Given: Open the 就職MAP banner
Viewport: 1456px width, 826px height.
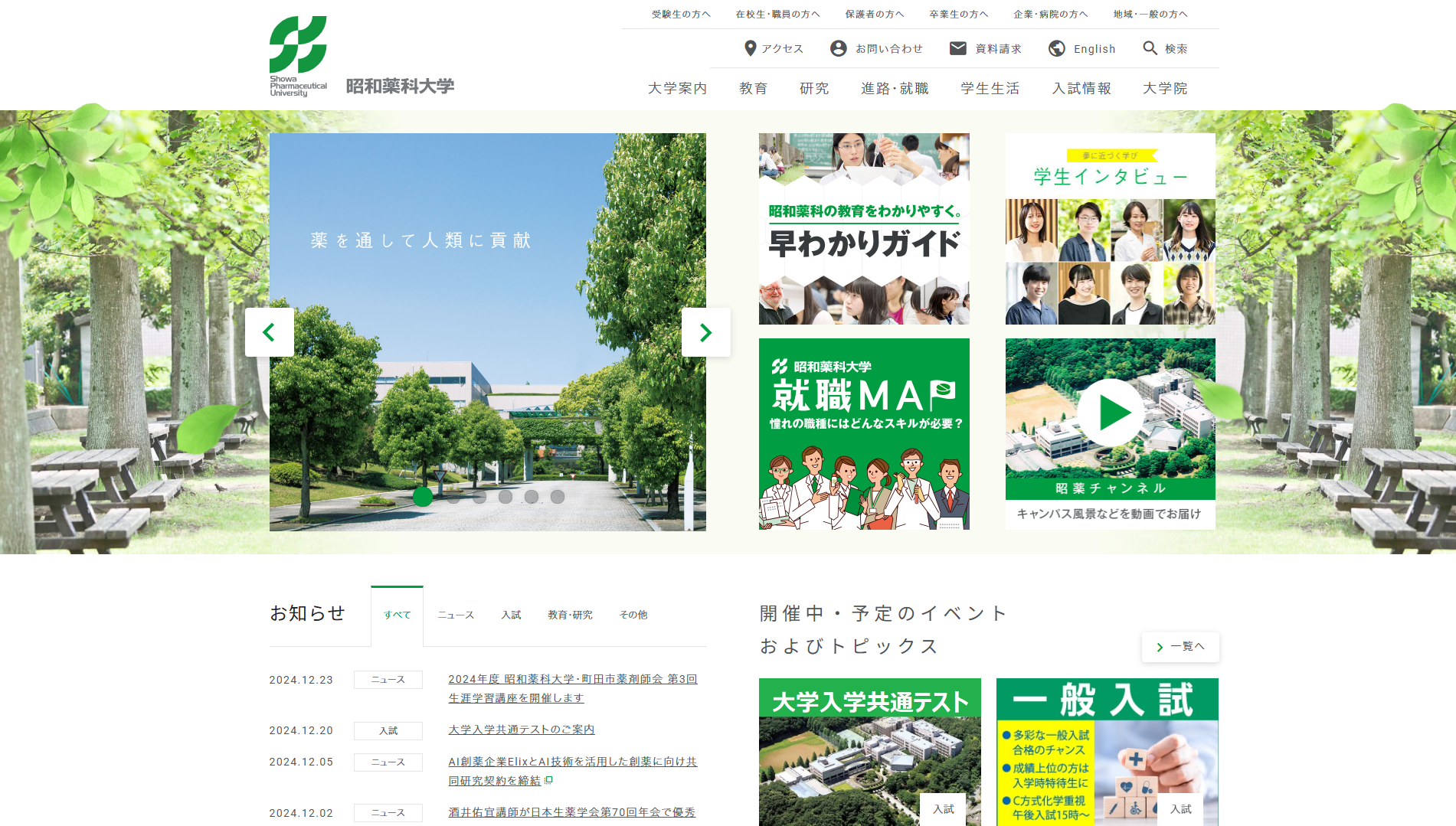Looking at the screenshot, I should (x=864, y=434).
